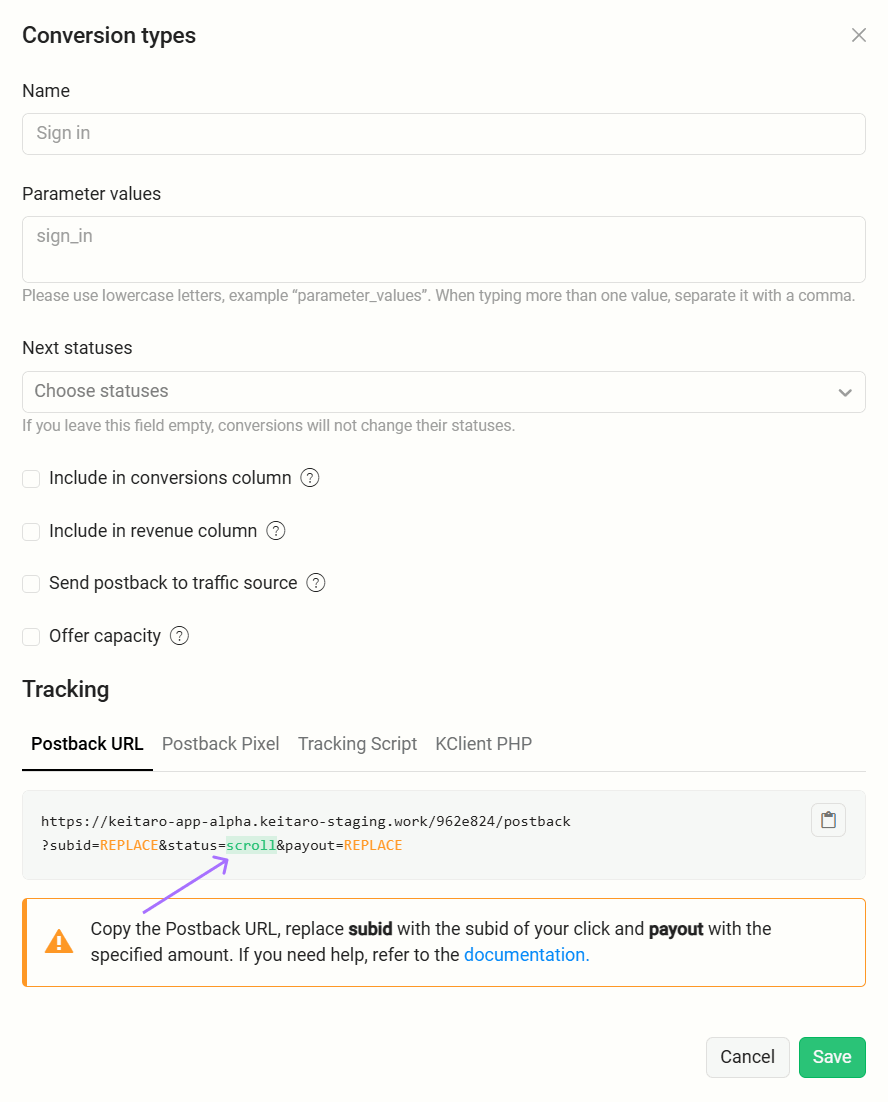Open the KClient PHP tab
888x1102 pixels.
coord(483,744)
